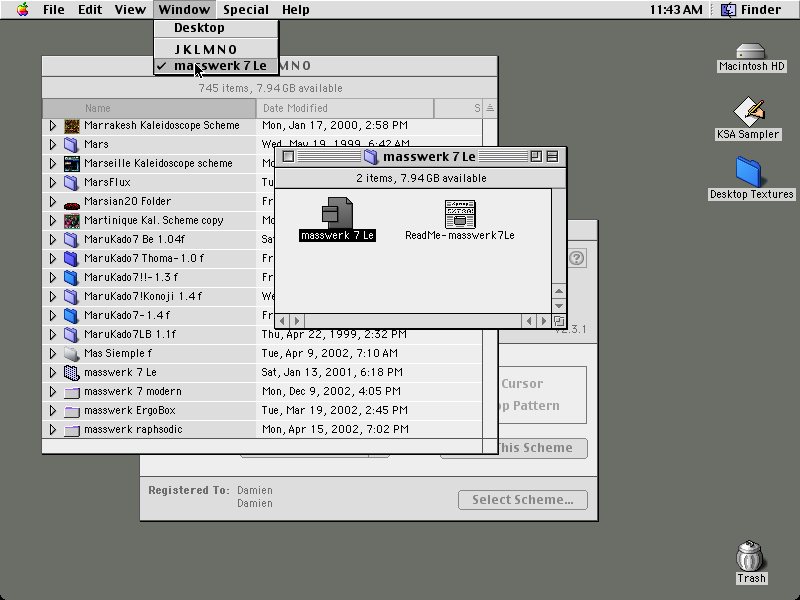Click the zoom box of masswerk window

coord(536,157)
